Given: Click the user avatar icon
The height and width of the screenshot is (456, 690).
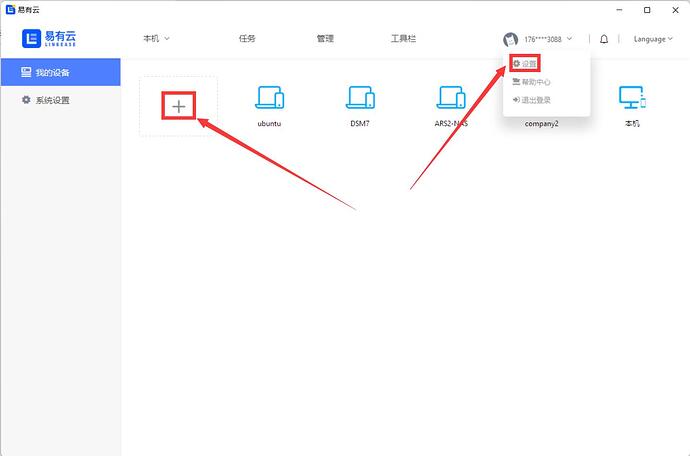Looking at the screenshot, I should click(x=510, y=39).
